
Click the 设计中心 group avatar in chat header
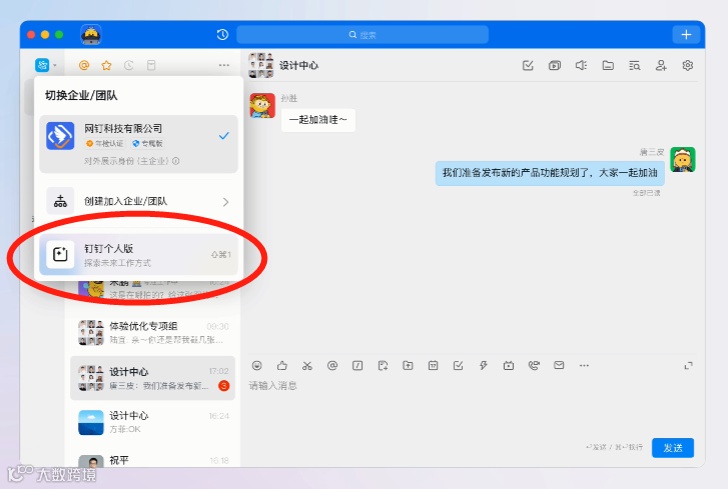click(261, 65)
